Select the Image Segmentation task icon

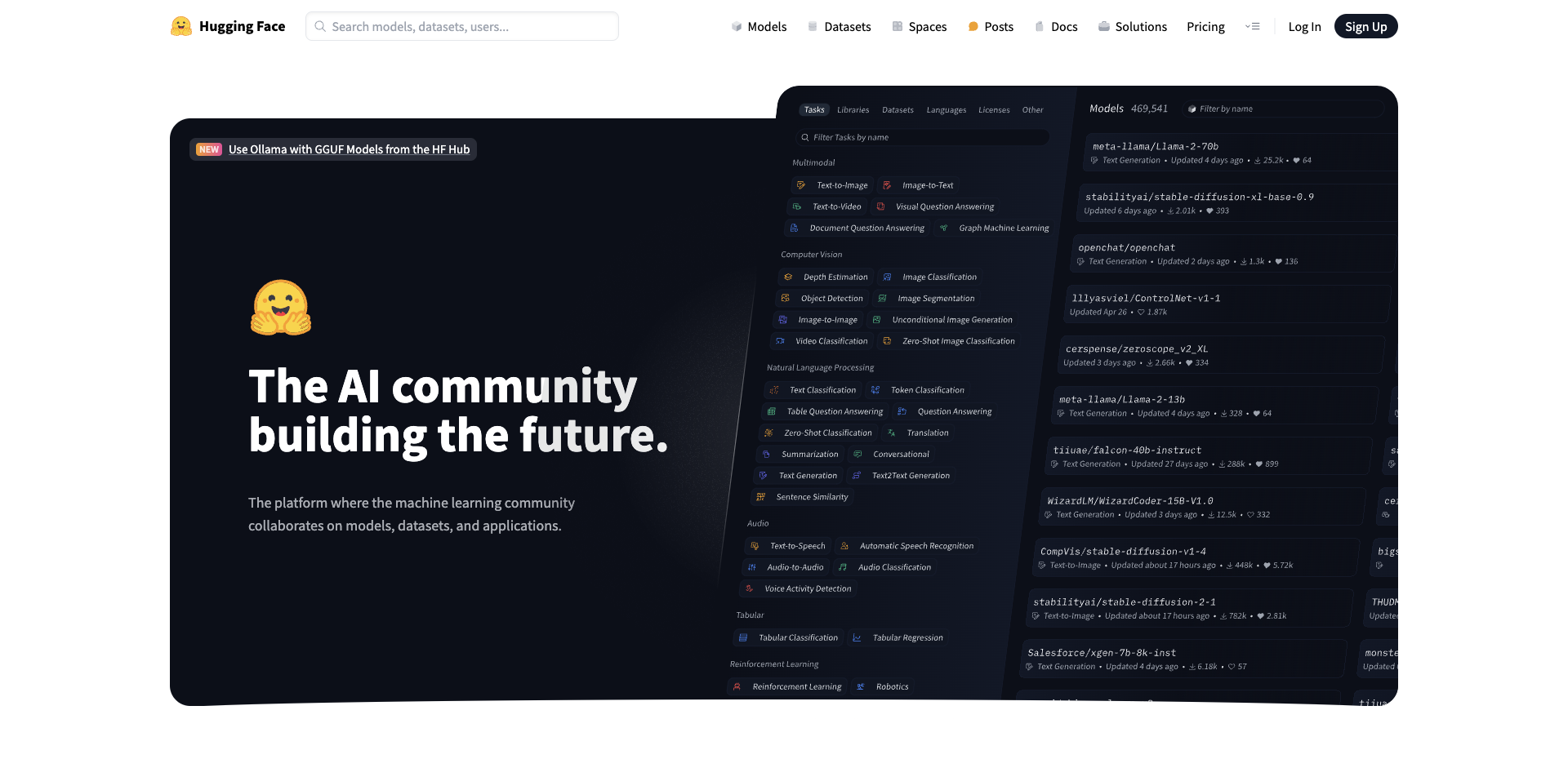tap(882, 298)
